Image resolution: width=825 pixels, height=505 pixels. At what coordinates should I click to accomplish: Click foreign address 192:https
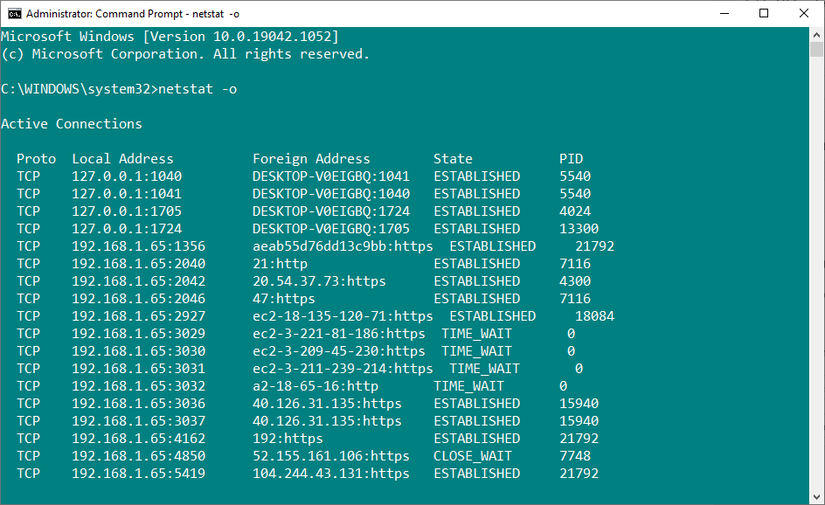[x=288, y=438]
